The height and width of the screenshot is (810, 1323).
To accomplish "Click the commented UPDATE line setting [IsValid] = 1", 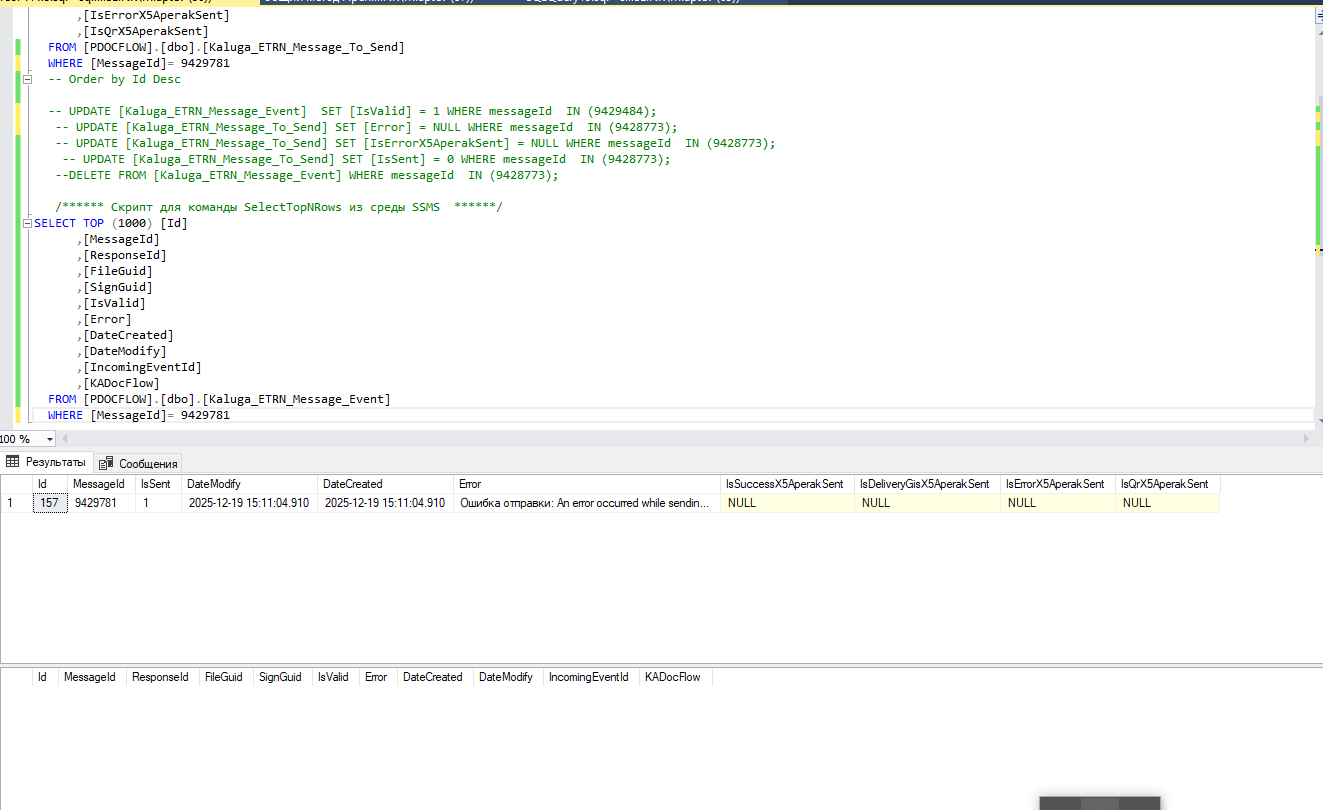I will coord(352,111).
